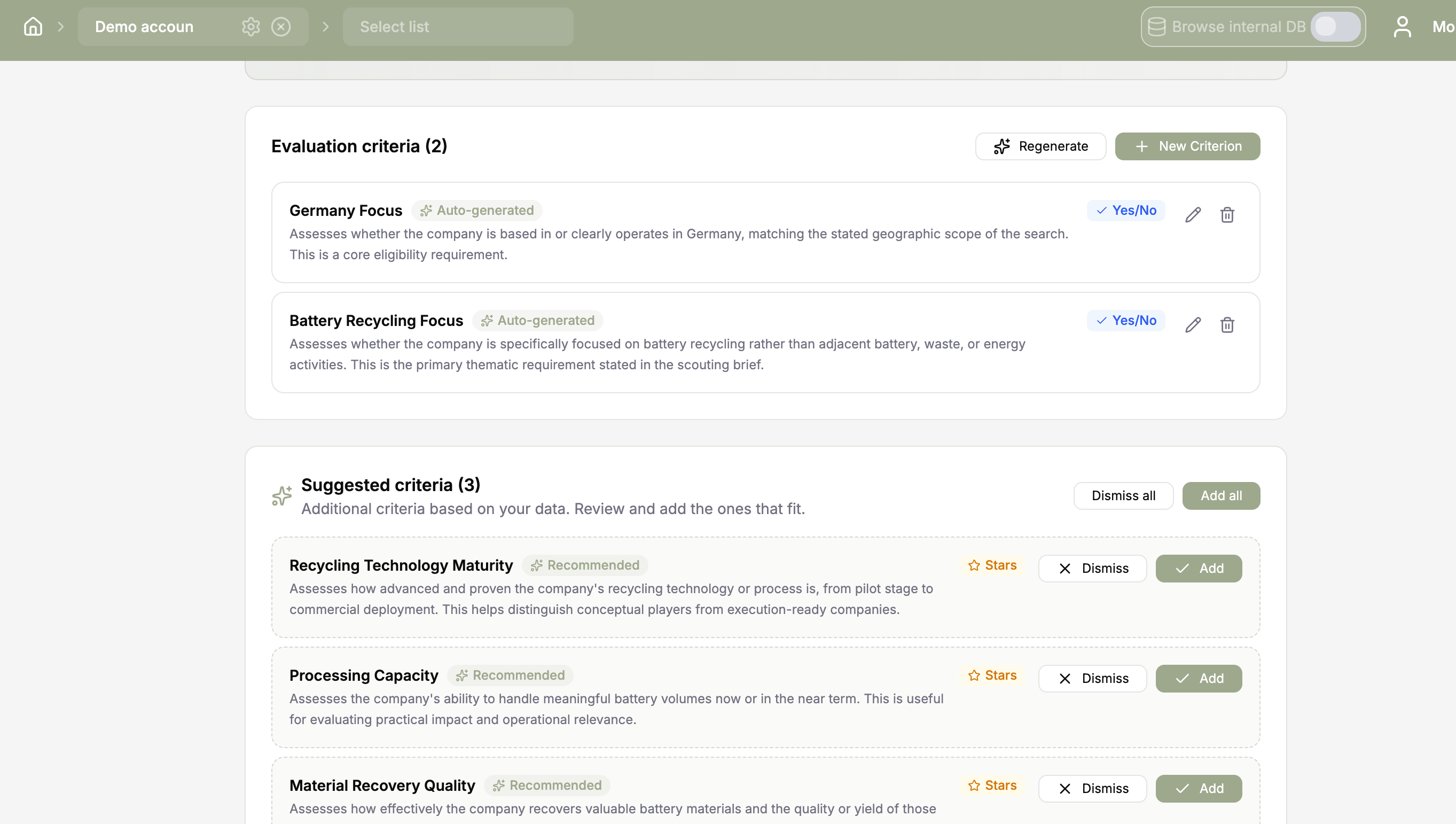Click Recommended tag on Recycling Technology Maturity
Screen dimensions: 1456x824
click(x=585, y=565)
